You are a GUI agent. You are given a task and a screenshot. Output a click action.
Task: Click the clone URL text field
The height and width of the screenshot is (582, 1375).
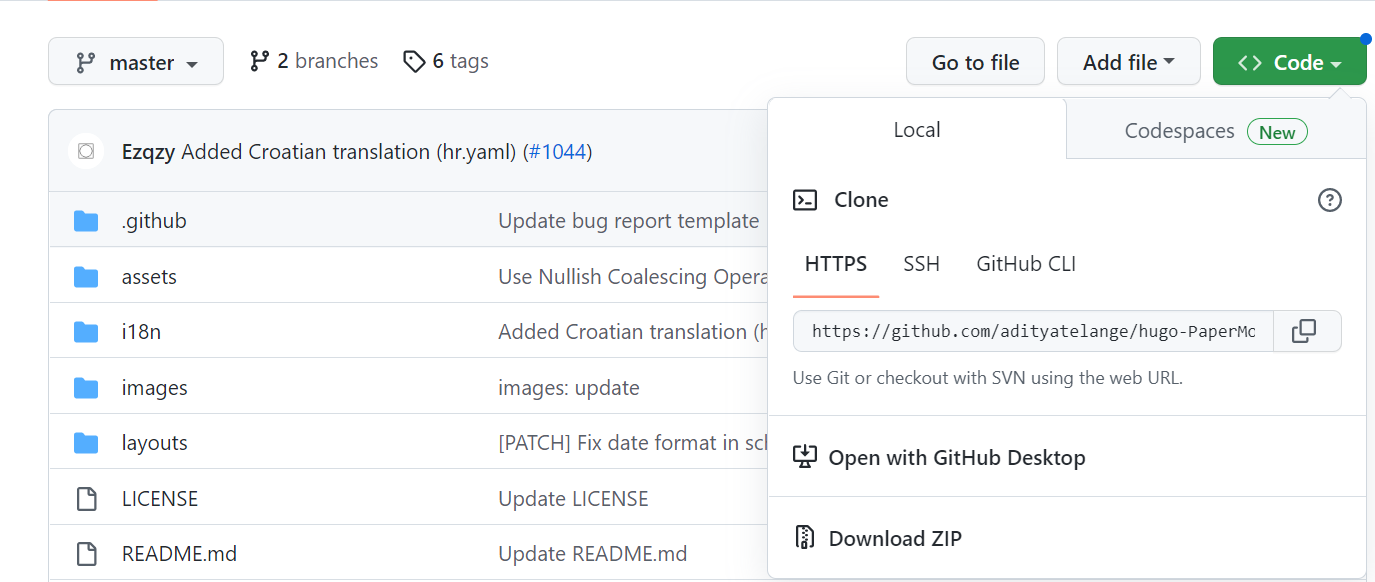coord(1033,331)
